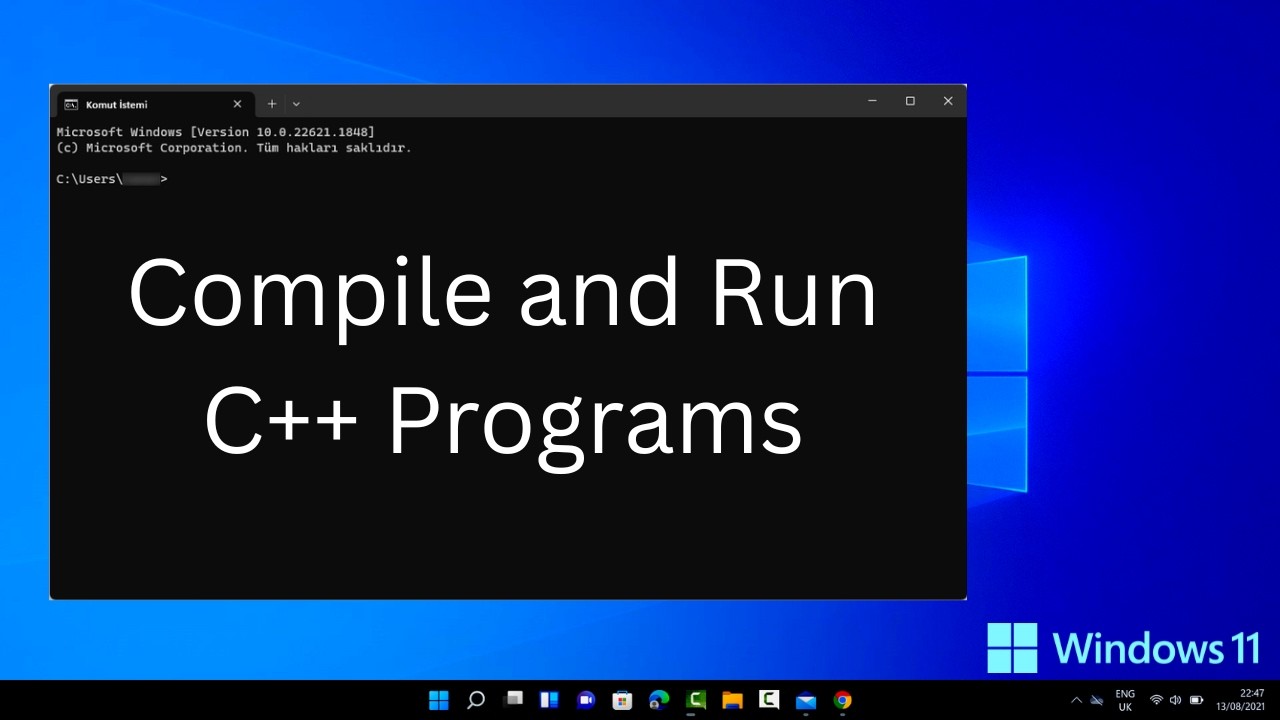Open File Explorer from the taskbar
This screenshot has width=1280, height=720.
coord(733,700)
